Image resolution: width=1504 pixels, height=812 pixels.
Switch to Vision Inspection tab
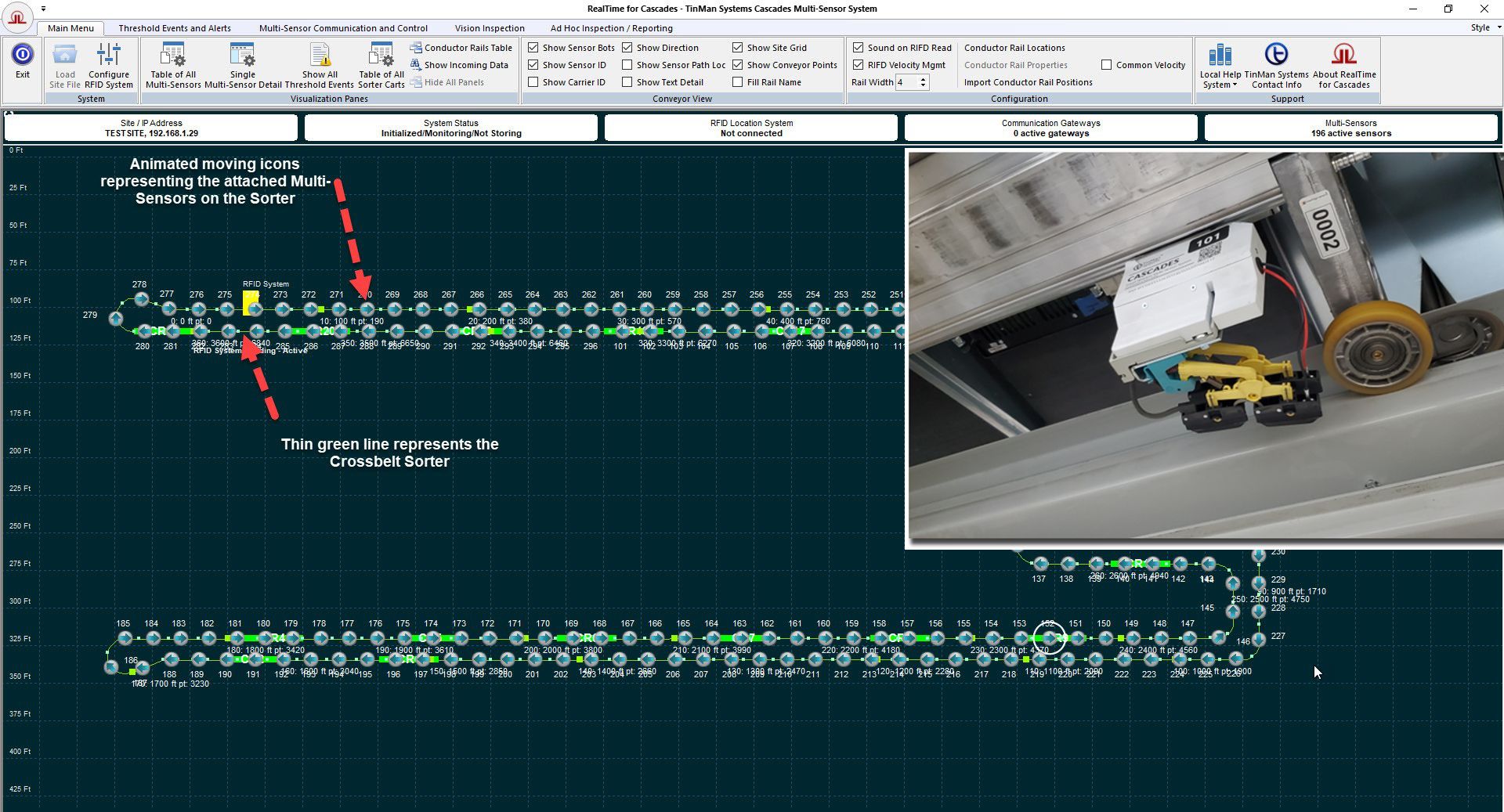coord(490,28)
